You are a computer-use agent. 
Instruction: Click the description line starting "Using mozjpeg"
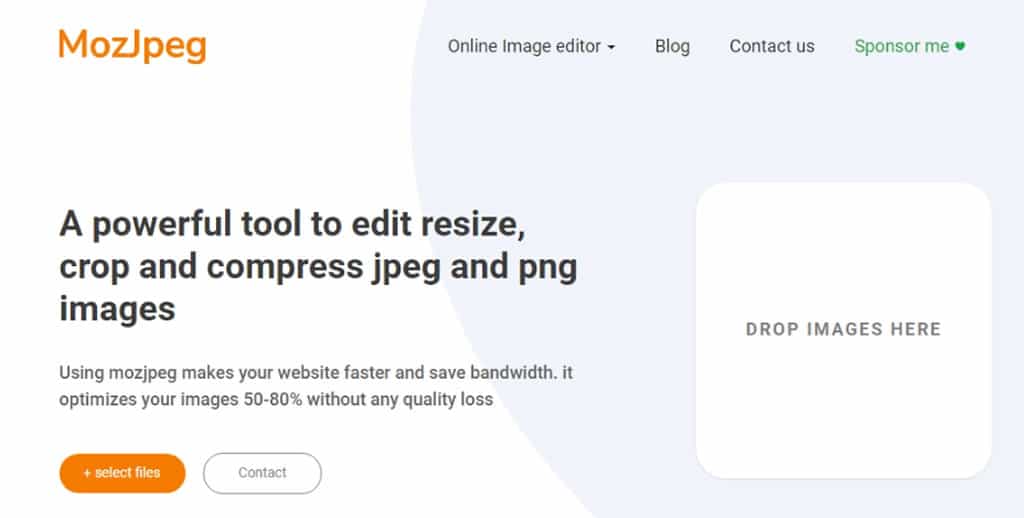click(x=315, y=374)
